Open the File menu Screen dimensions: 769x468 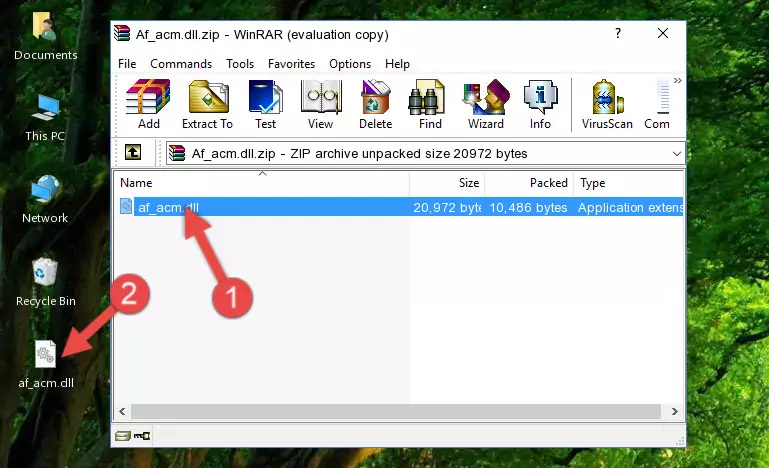coord(127,64)
